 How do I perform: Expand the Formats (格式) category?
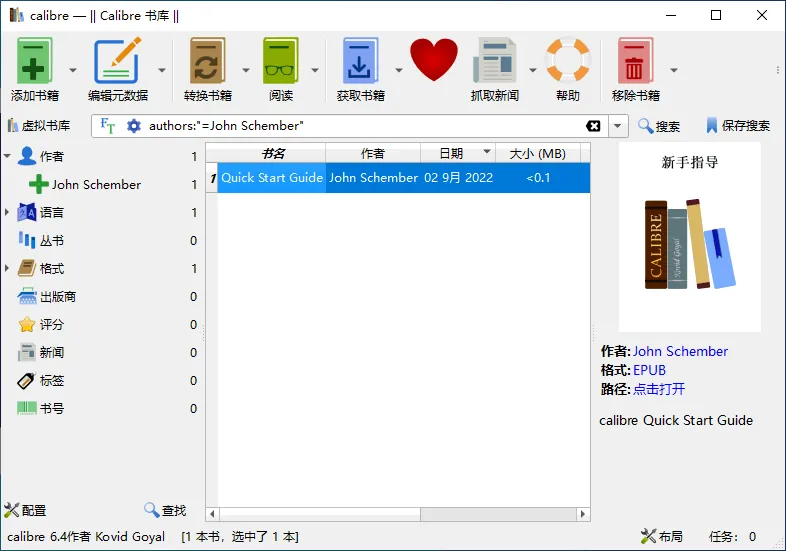[x=7, y=268]
